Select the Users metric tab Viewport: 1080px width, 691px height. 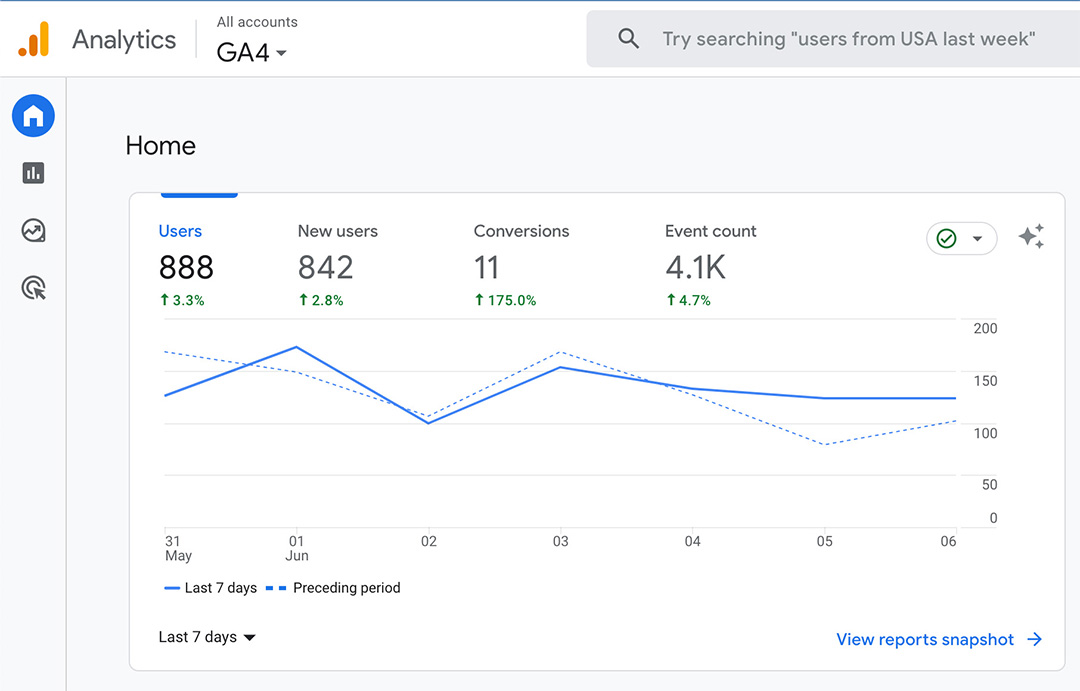[186, 250]
